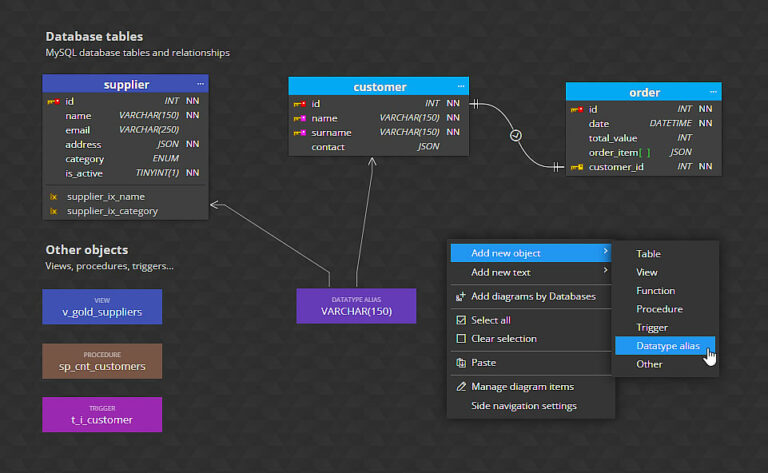
Task: Open the supplier table options ellipsis
Action: click(x=200, y=84)
